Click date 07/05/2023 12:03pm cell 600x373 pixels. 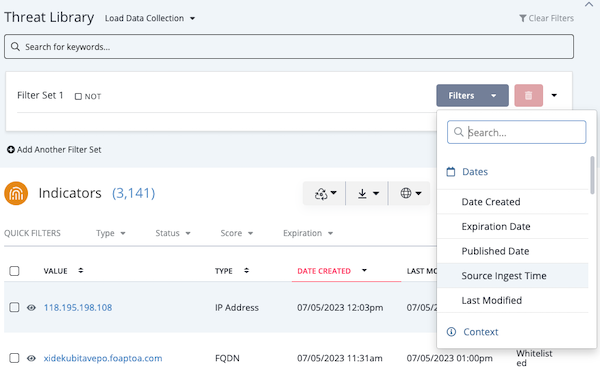pyautogui.click(x=340, y=308)
